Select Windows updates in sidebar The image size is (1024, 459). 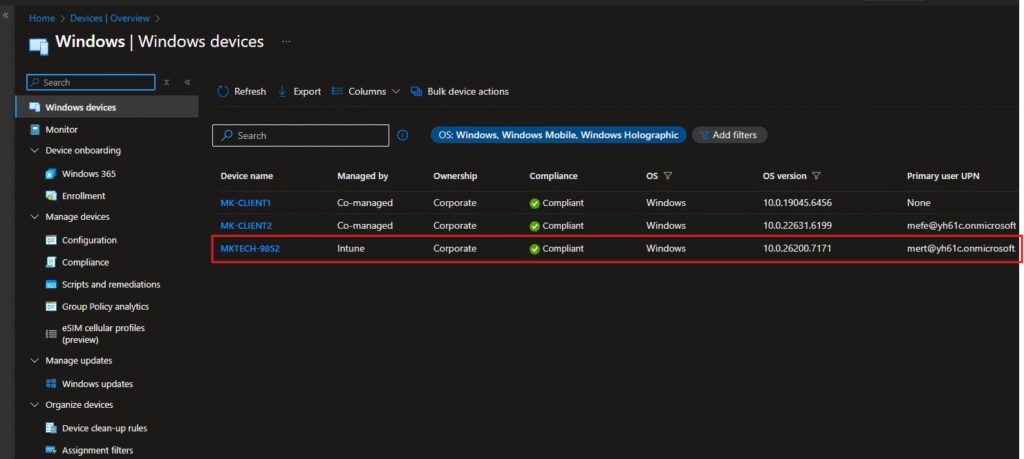[x=97, y=384]
